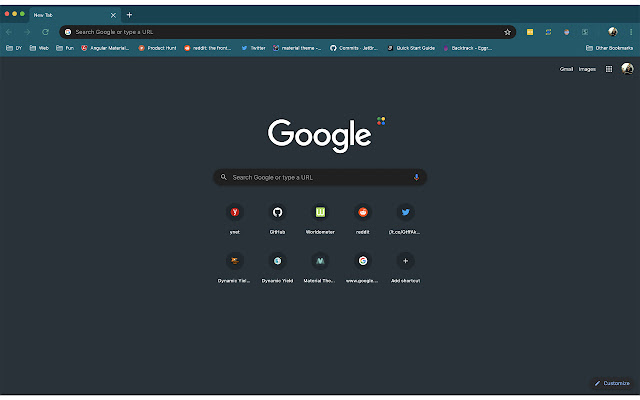Open Chrome's three-dot menu
This screenshot has width=640, height=400.
coord(631,32)
